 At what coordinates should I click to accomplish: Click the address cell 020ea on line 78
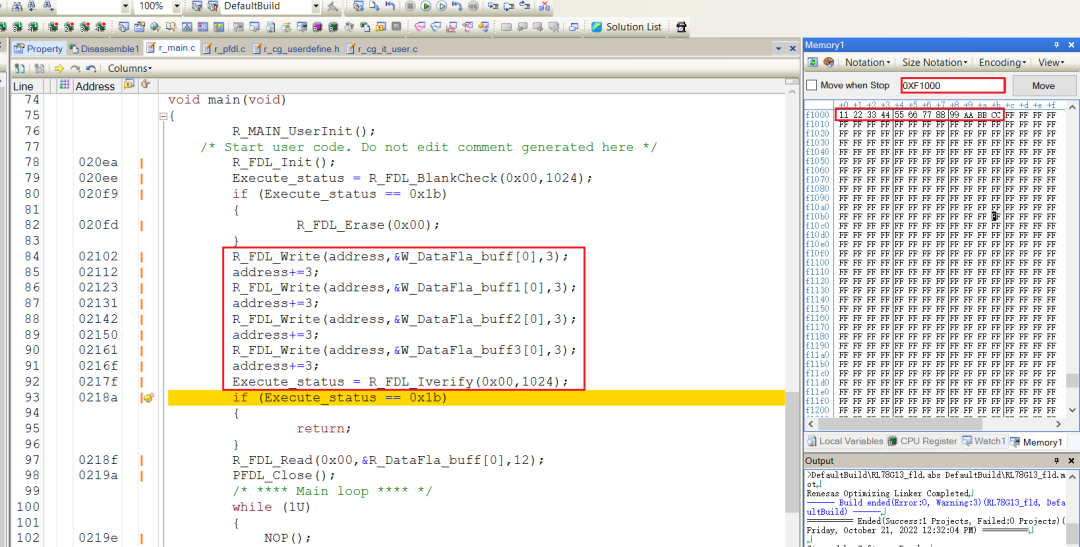(x=98, y=162)
